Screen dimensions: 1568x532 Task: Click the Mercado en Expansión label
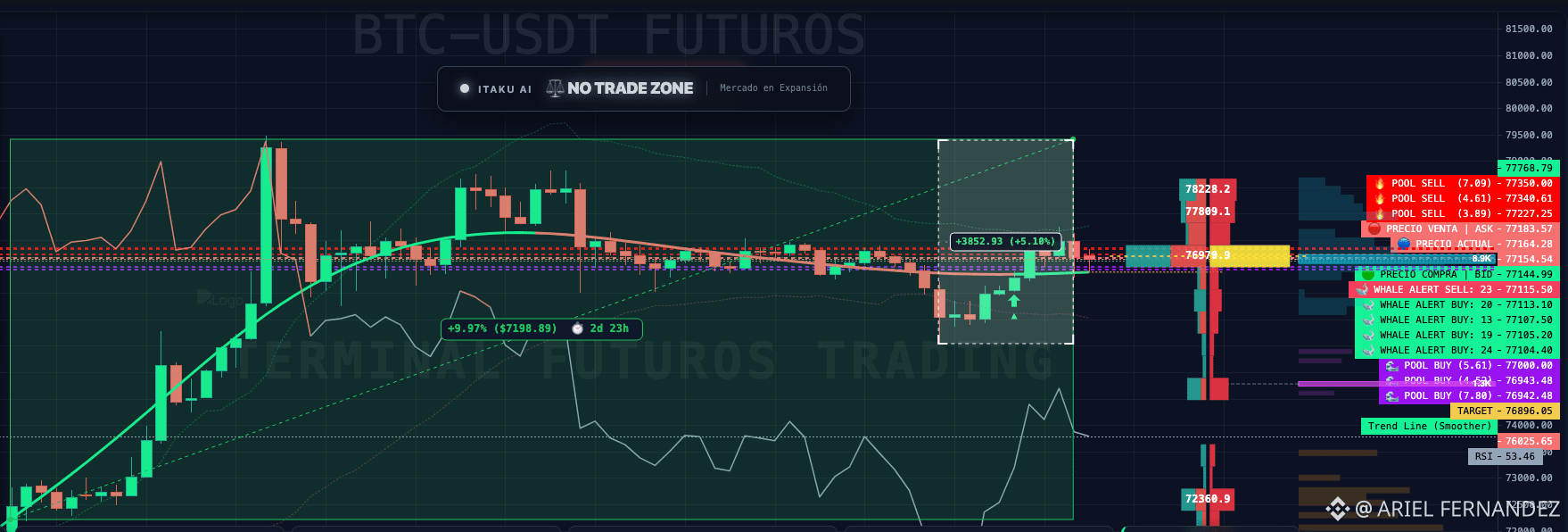click(773, 88)
